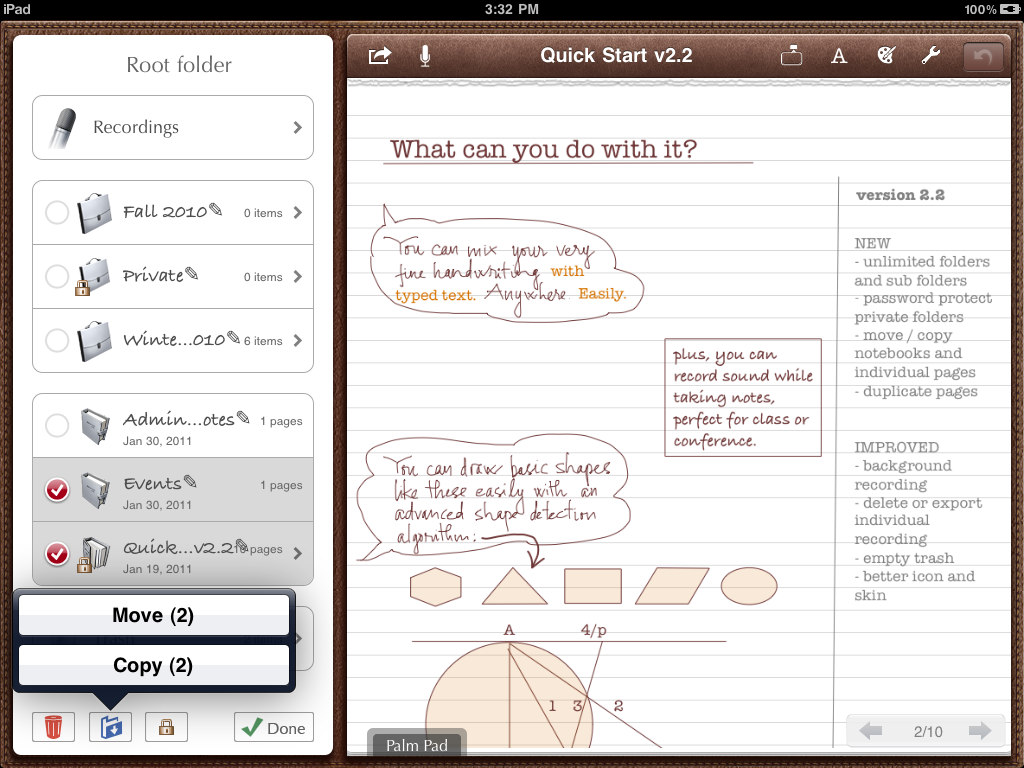Tap the 'What can you do with it?' heading
Image resolution: width=1024 pixels, height=768 pixels.
pyautogui.click(x=543, y=150)
